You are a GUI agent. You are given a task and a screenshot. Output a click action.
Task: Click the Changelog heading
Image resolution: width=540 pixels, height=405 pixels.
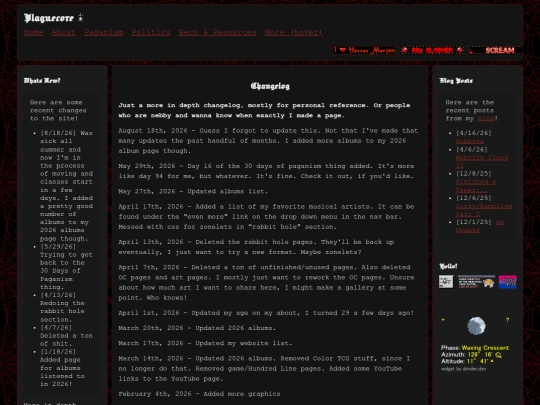click(270, 86)
